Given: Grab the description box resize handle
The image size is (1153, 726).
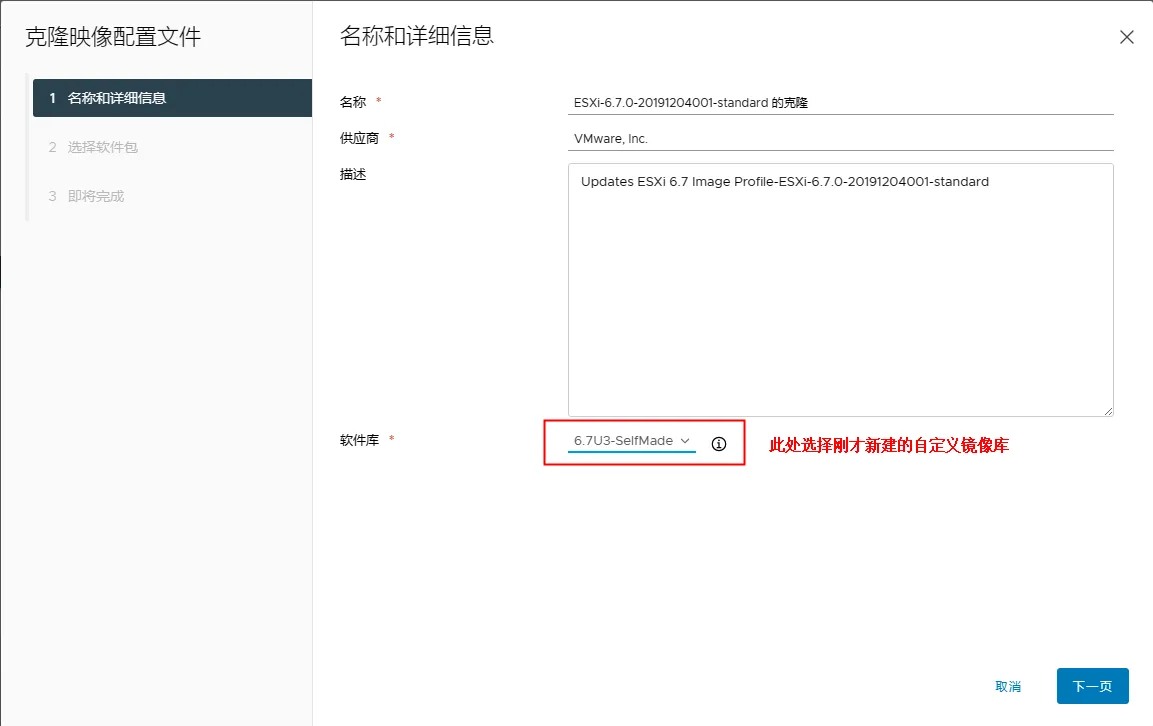Looking at the screenshot, I should pos(1107,410).
